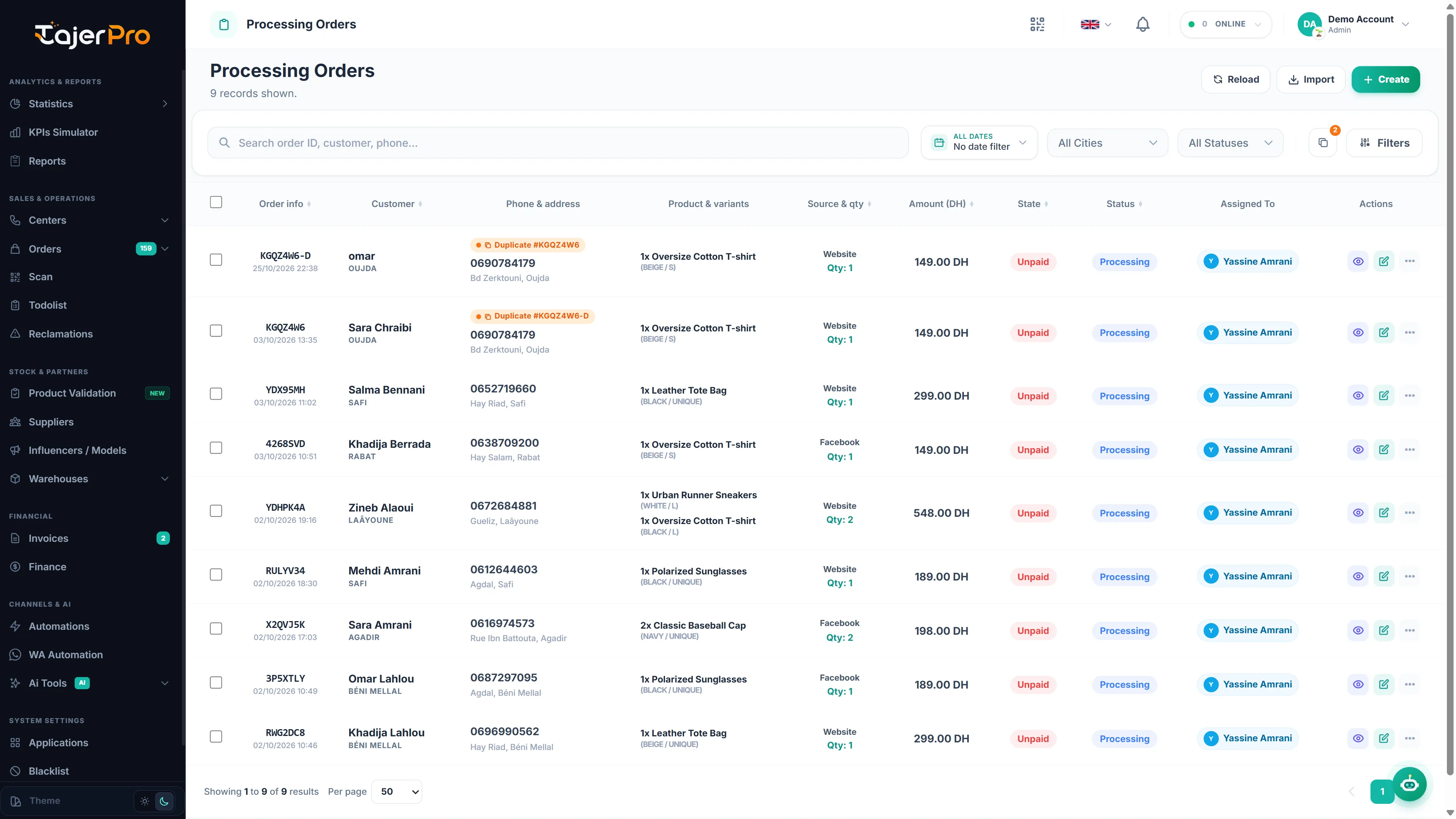Switch to light theme sun icon
Screen dimensions: 1456x819
pos(145,801)
